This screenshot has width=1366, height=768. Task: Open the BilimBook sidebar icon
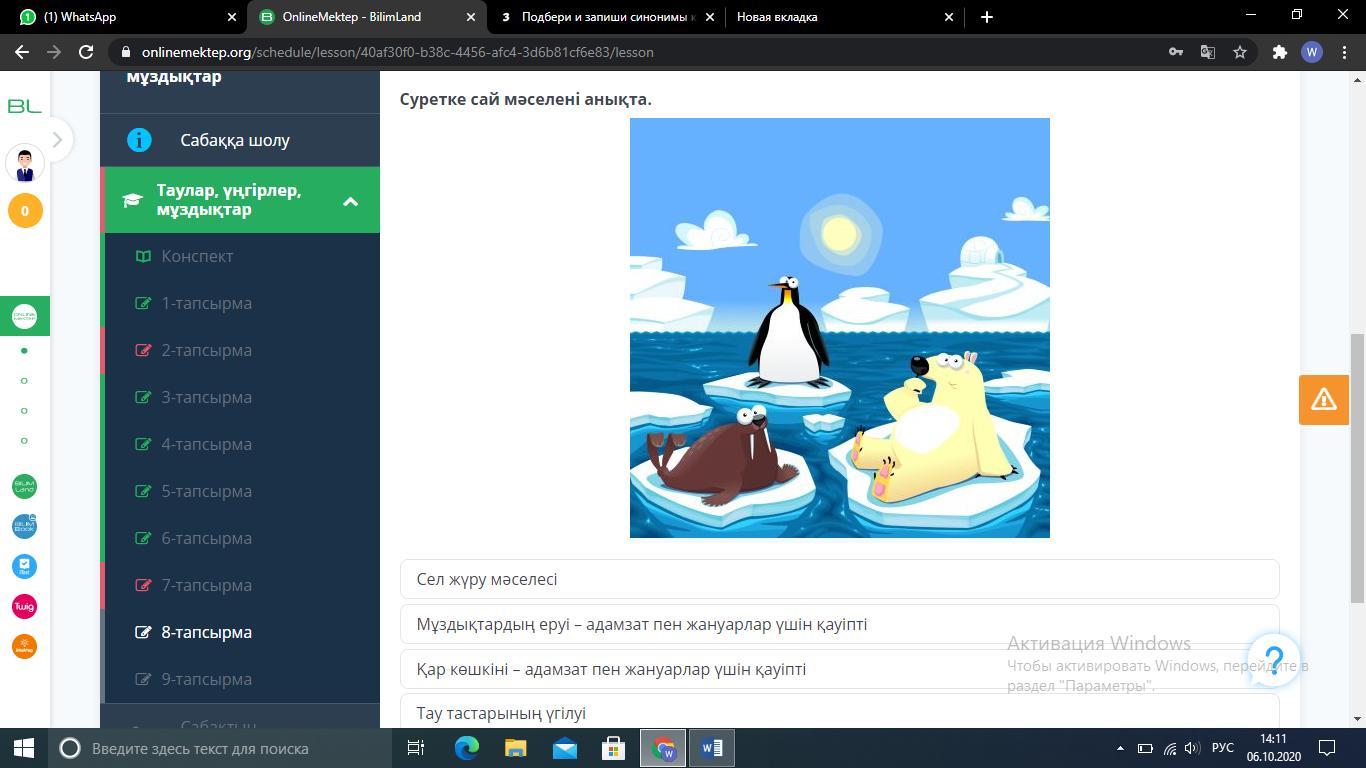(x=24, y=527)
